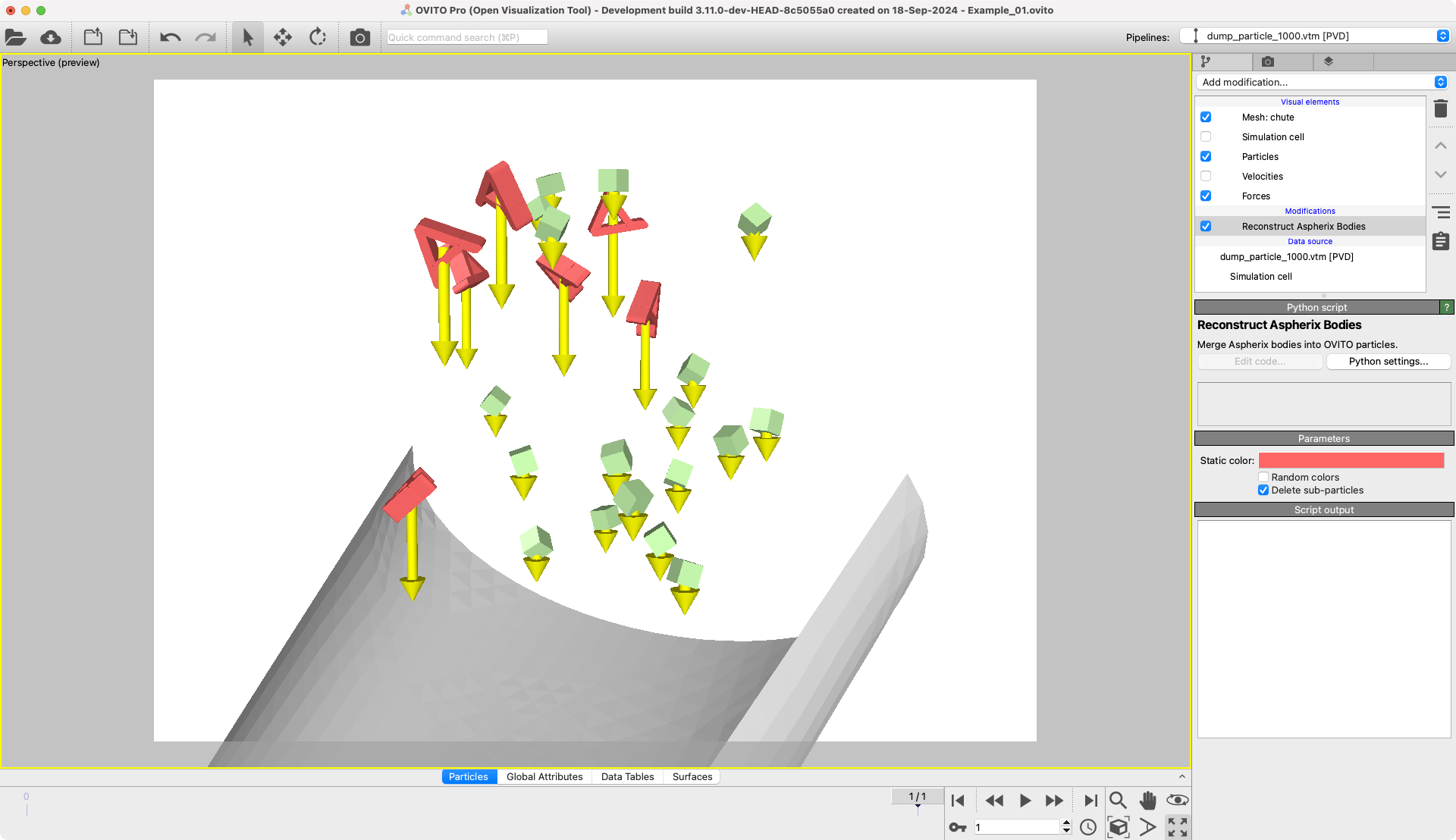The width and height of the screenshot is (1456, 840).
Task: Activate the pan hand viewport tool
Action: click(x=1147, y=801)
